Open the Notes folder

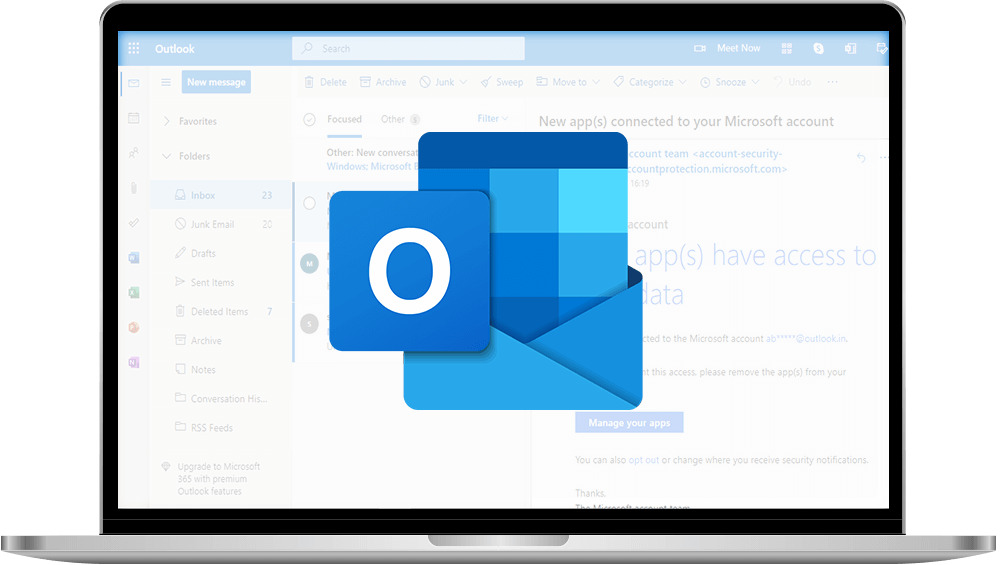(x=221, y=370)
